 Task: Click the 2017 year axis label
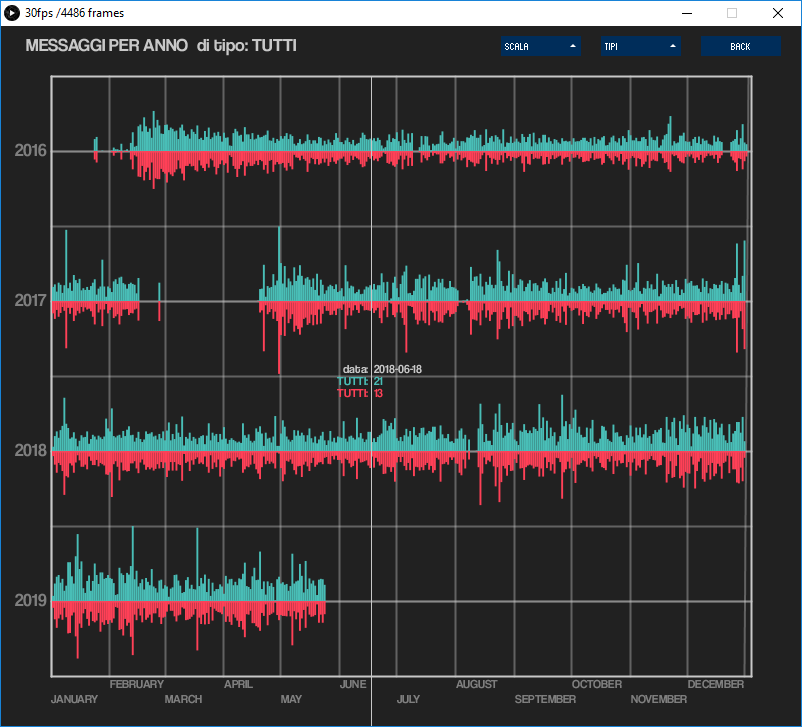pos(30,301)
